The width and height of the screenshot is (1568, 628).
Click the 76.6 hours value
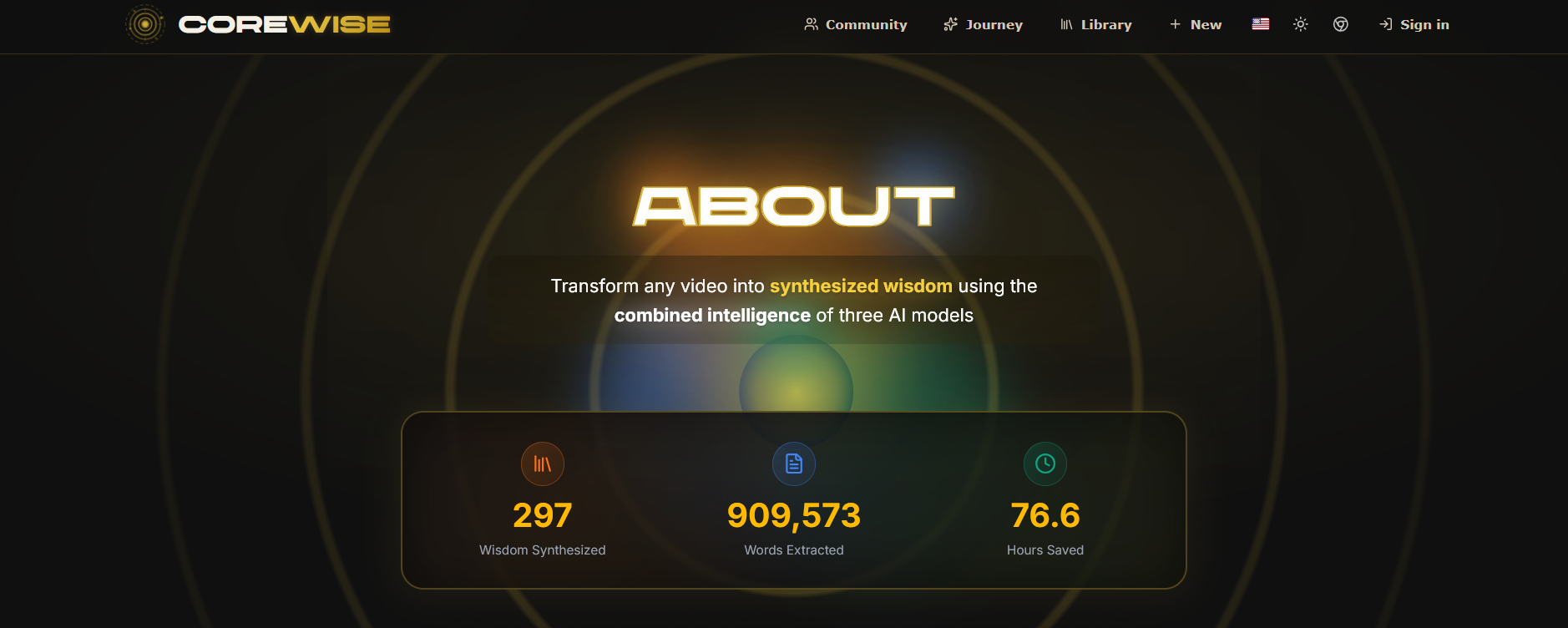1045,515
